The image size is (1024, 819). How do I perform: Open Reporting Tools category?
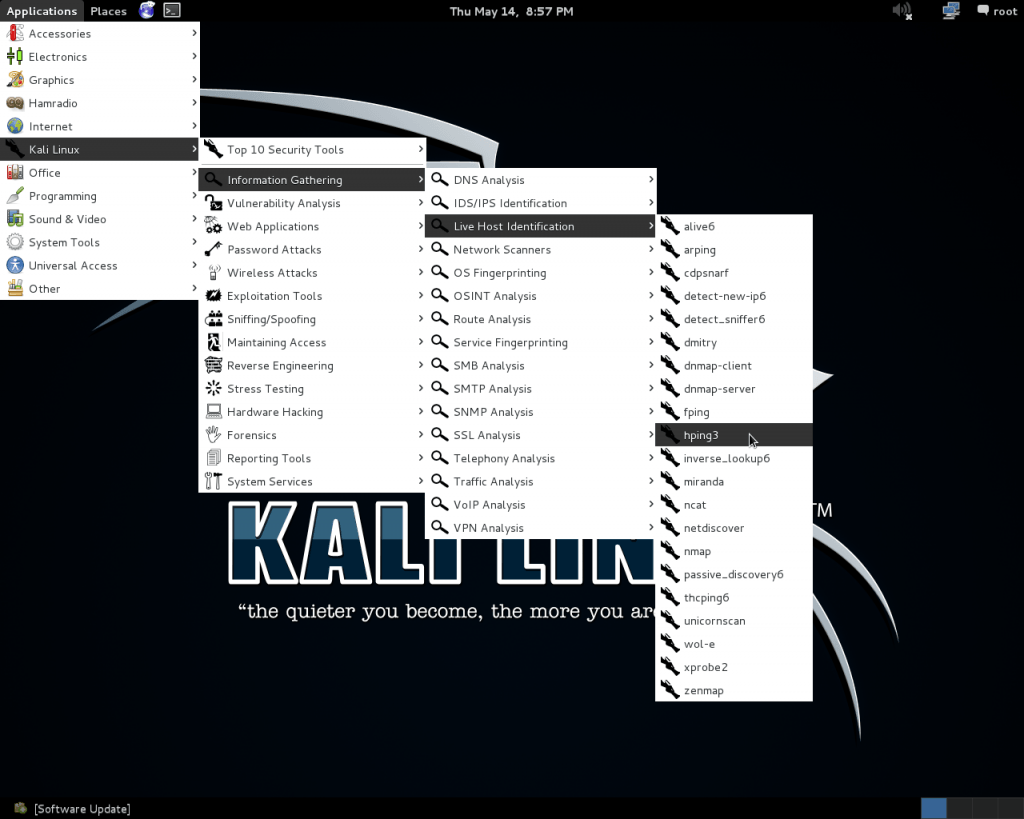[x=312, y=458]
